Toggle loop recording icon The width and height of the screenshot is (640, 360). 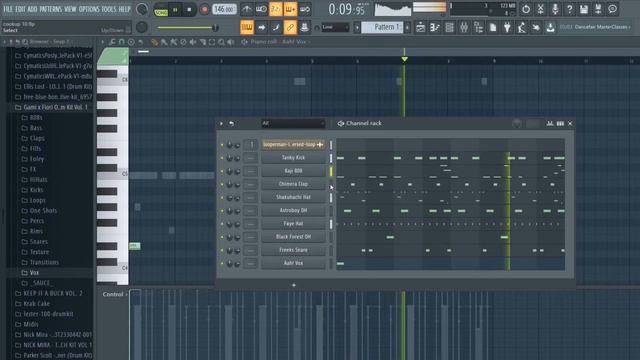tap(305, 9)
